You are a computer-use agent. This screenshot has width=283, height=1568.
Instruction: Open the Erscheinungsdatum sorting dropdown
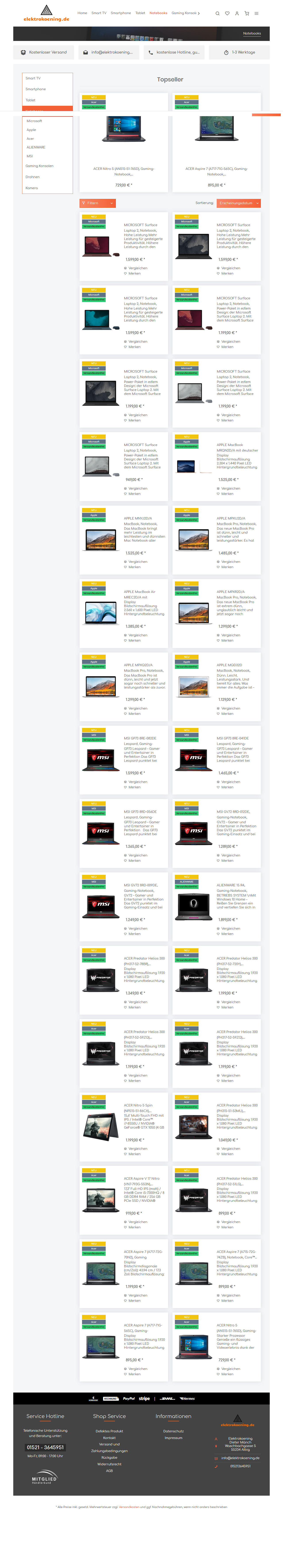coord(239,203)
